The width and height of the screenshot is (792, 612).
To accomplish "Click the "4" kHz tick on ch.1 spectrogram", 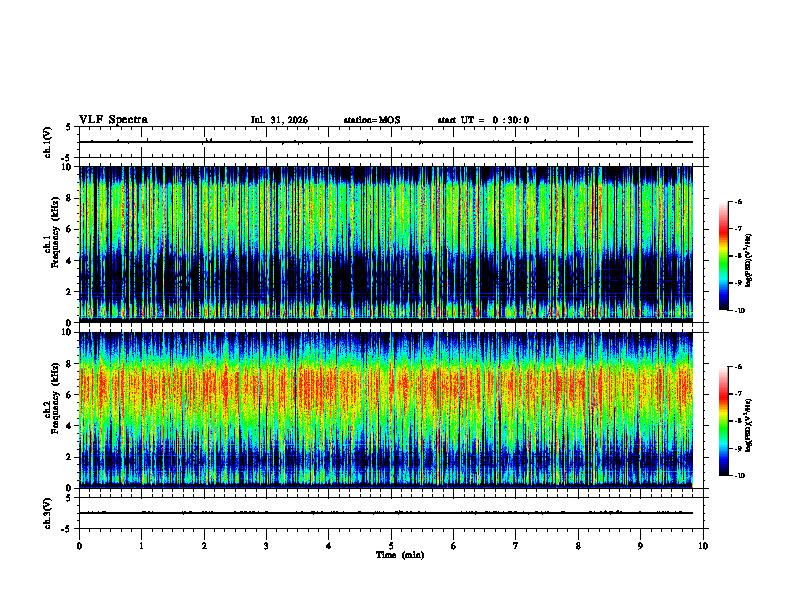I will pyautogui.click(x=70, y=261).
